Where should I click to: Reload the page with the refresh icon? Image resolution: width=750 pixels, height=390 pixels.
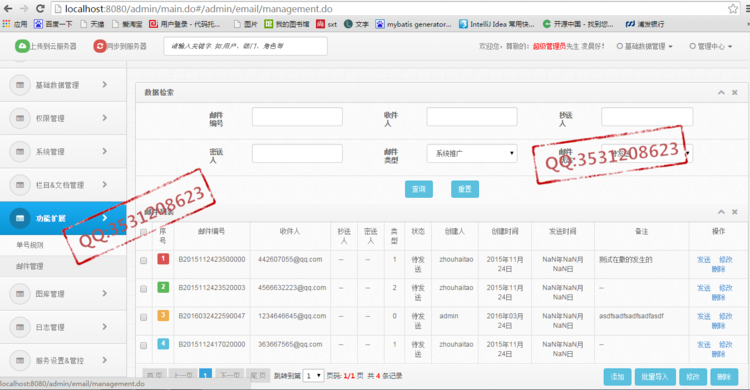click(40, 9)
